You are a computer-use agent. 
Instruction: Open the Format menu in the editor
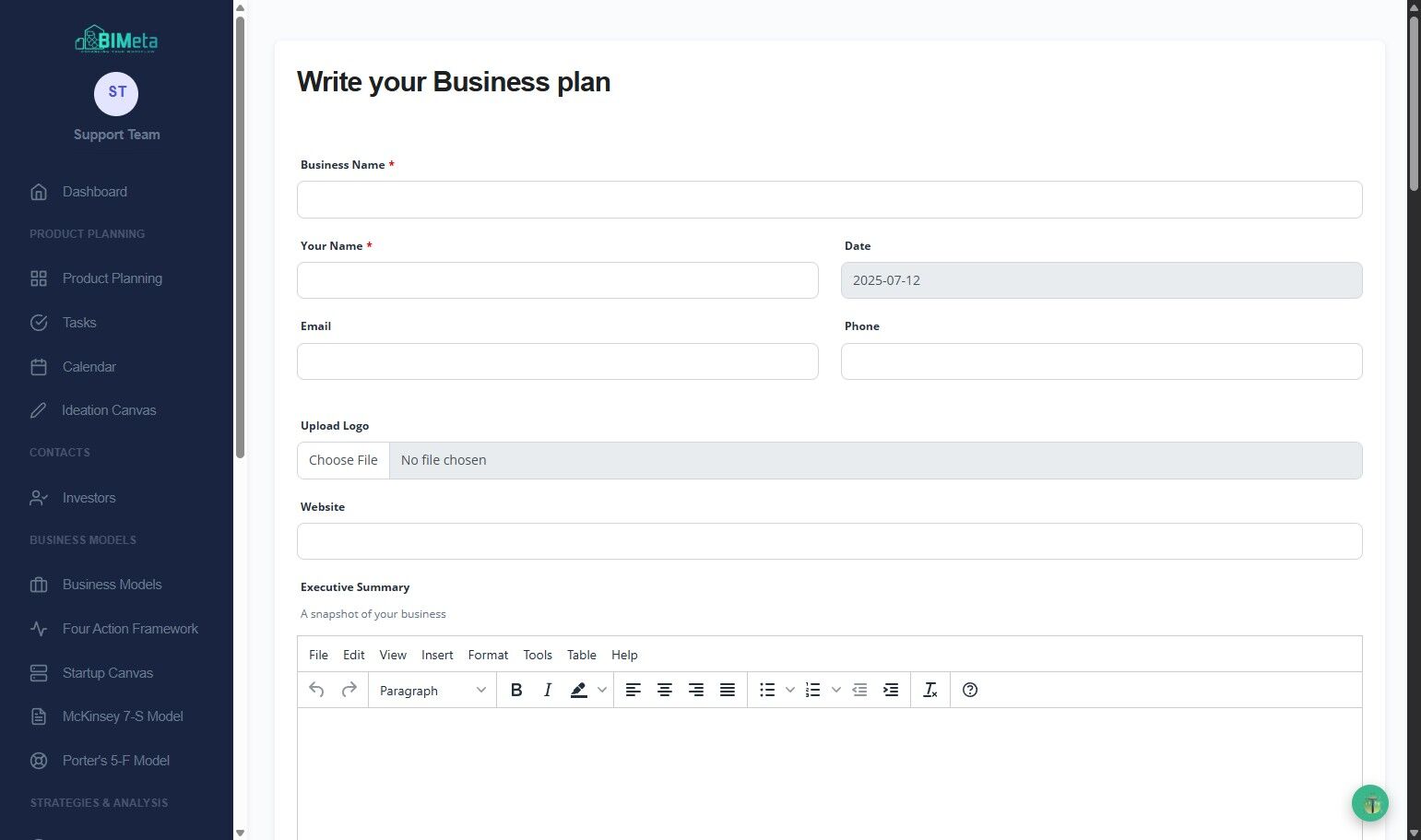coord(488,655)
